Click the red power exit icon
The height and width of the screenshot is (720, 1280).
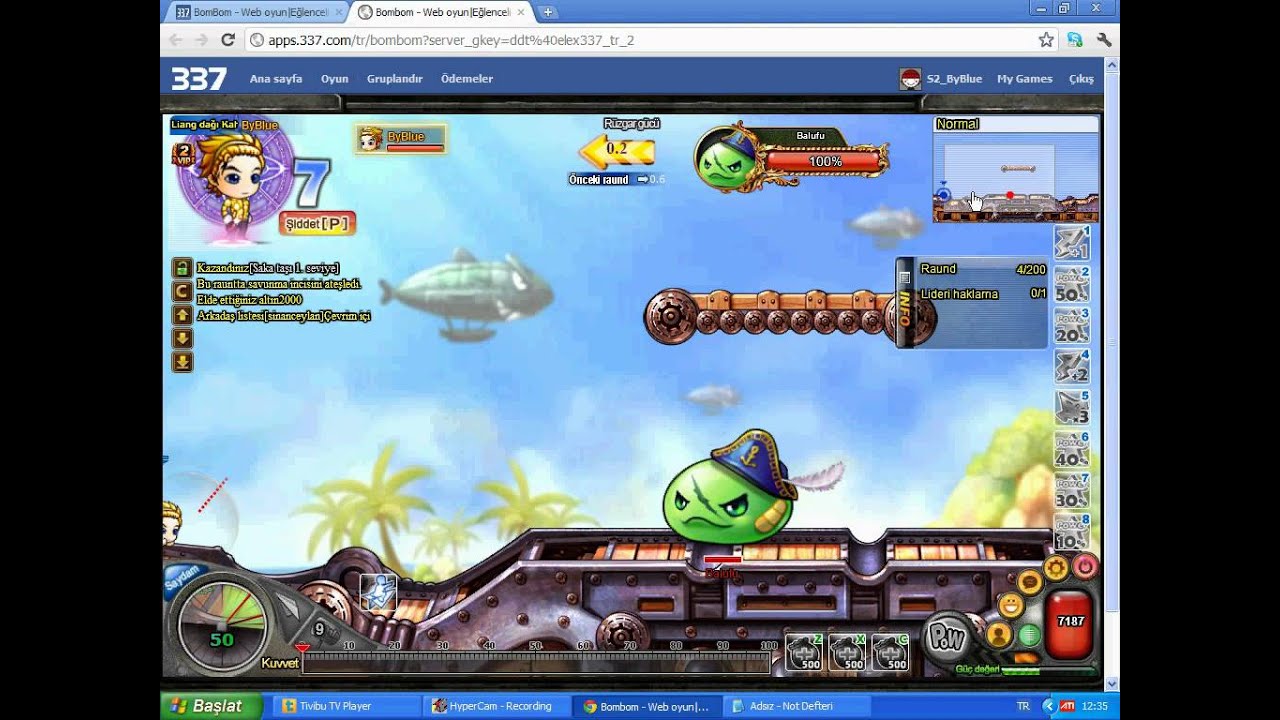pos(1085,567)
